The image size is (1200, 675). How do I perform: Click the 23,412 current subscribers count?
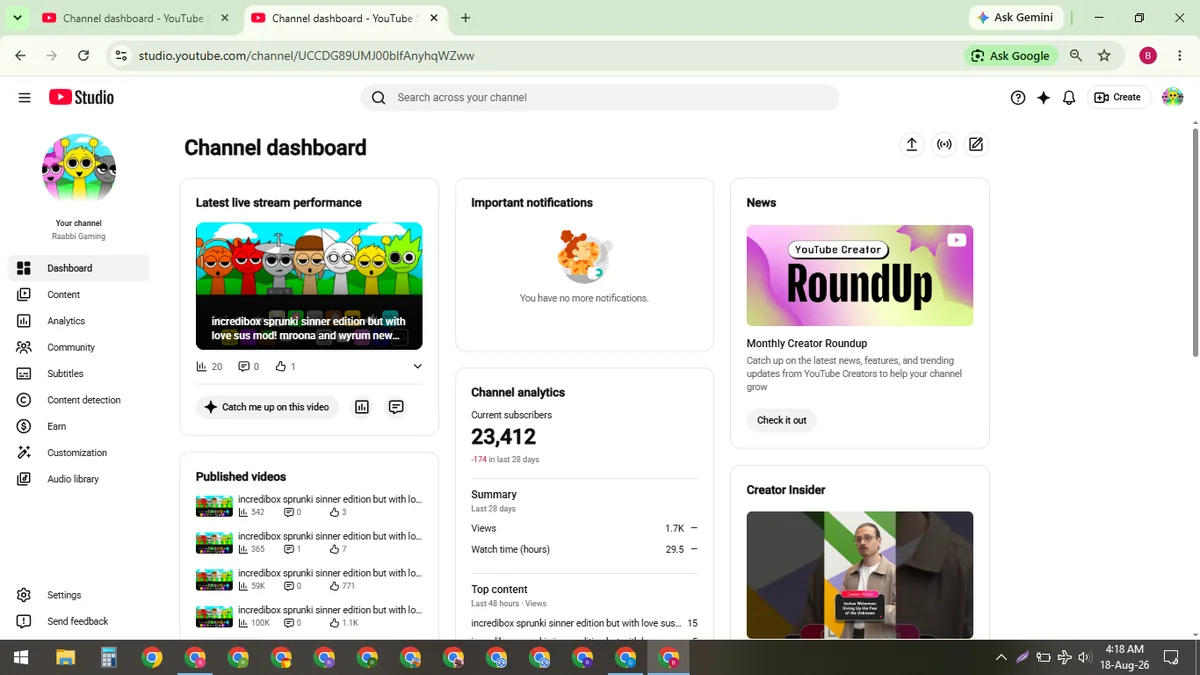(503, 437)
